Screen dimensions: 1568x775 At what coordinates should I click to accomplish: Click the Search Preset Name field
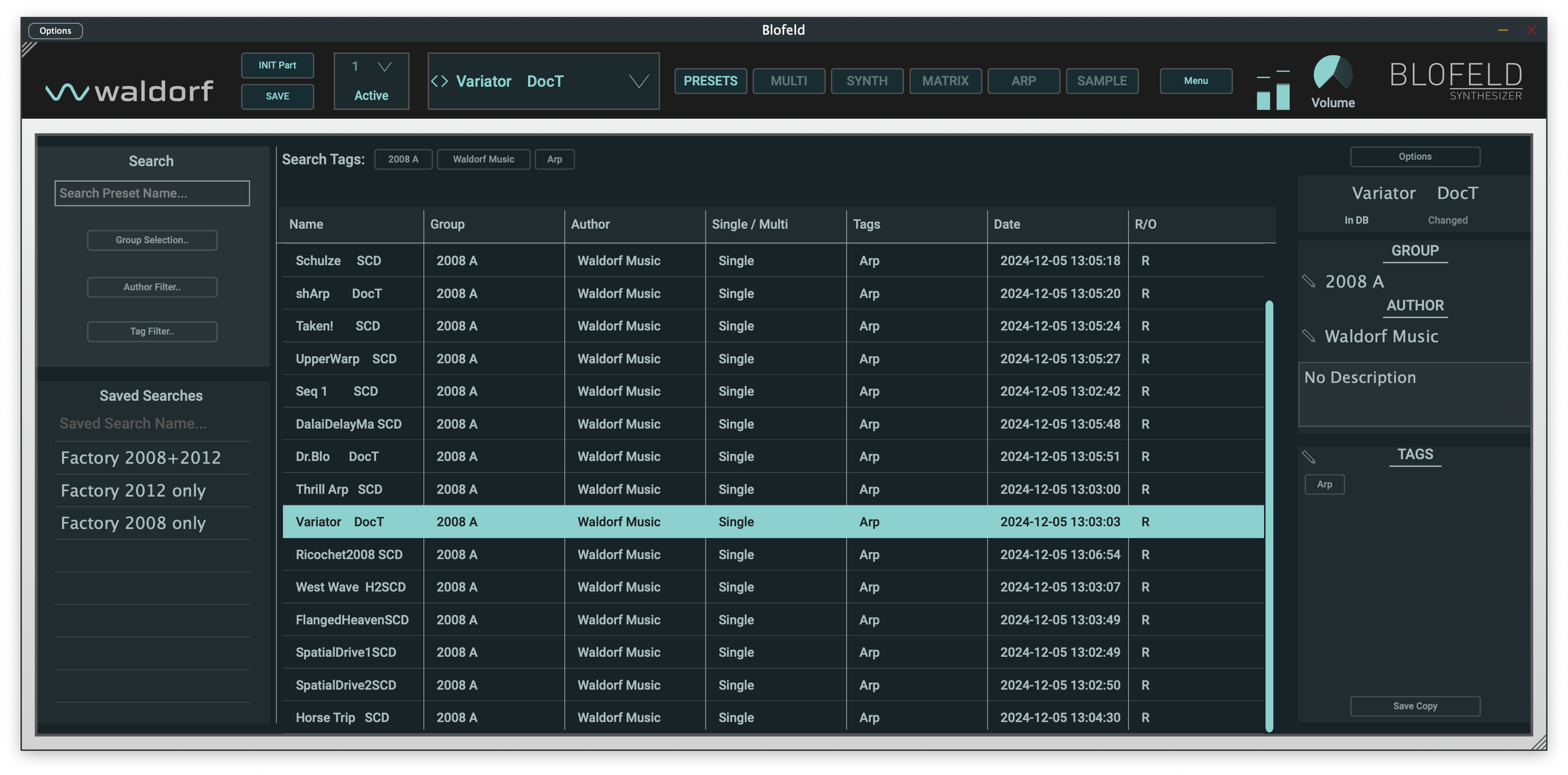pos(152,193)
